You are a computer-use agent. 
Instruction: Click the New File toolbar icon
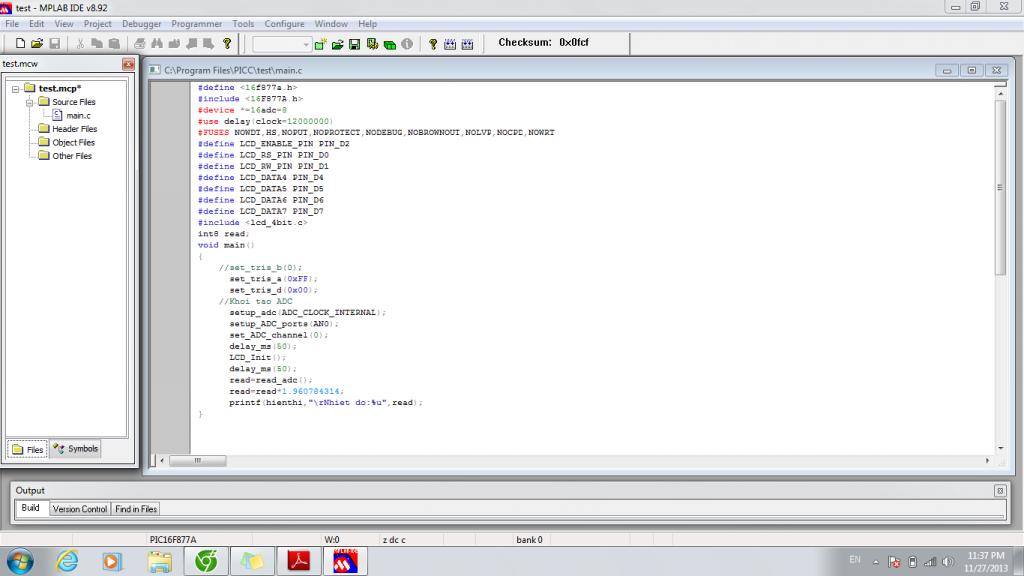19,44
